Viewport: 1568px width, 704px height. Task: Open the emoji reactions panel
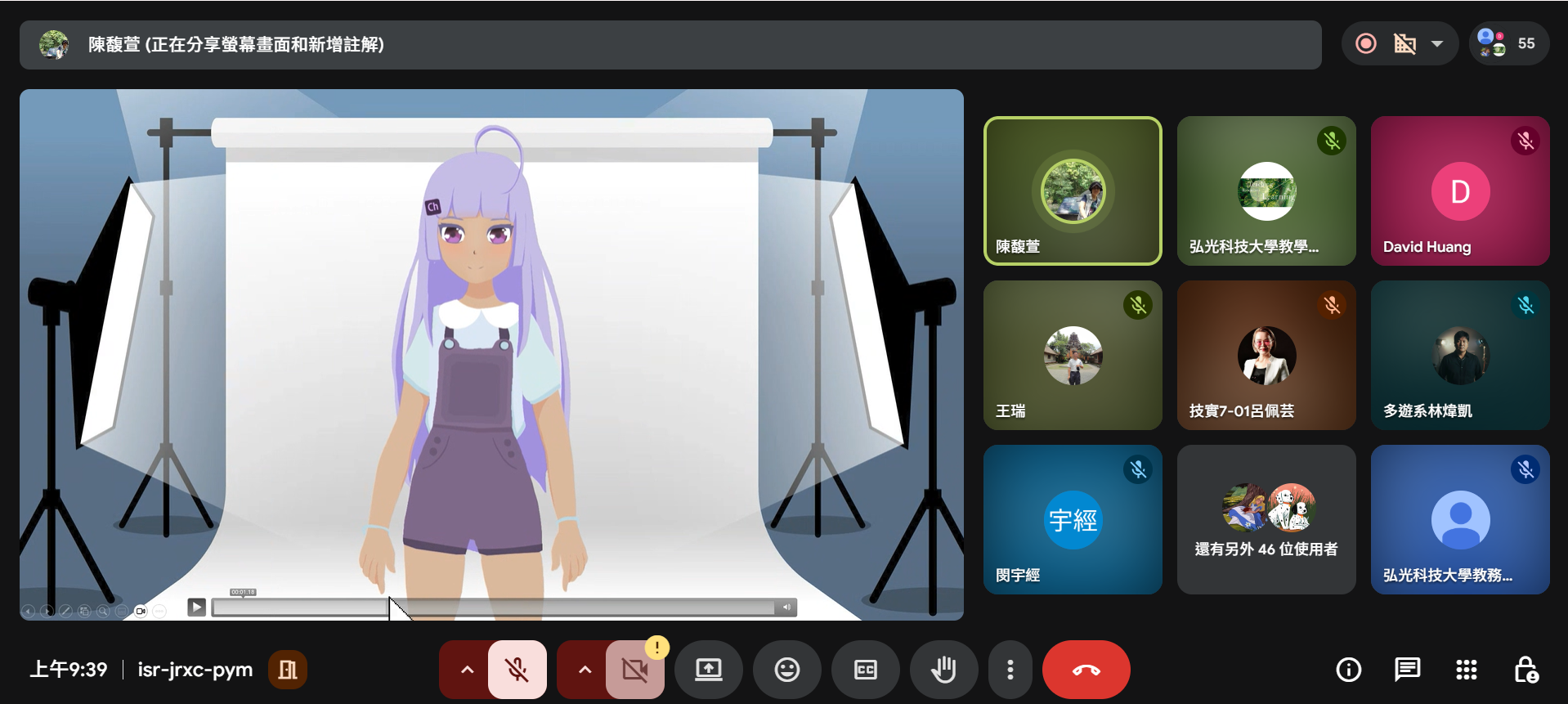coord(786,670)
